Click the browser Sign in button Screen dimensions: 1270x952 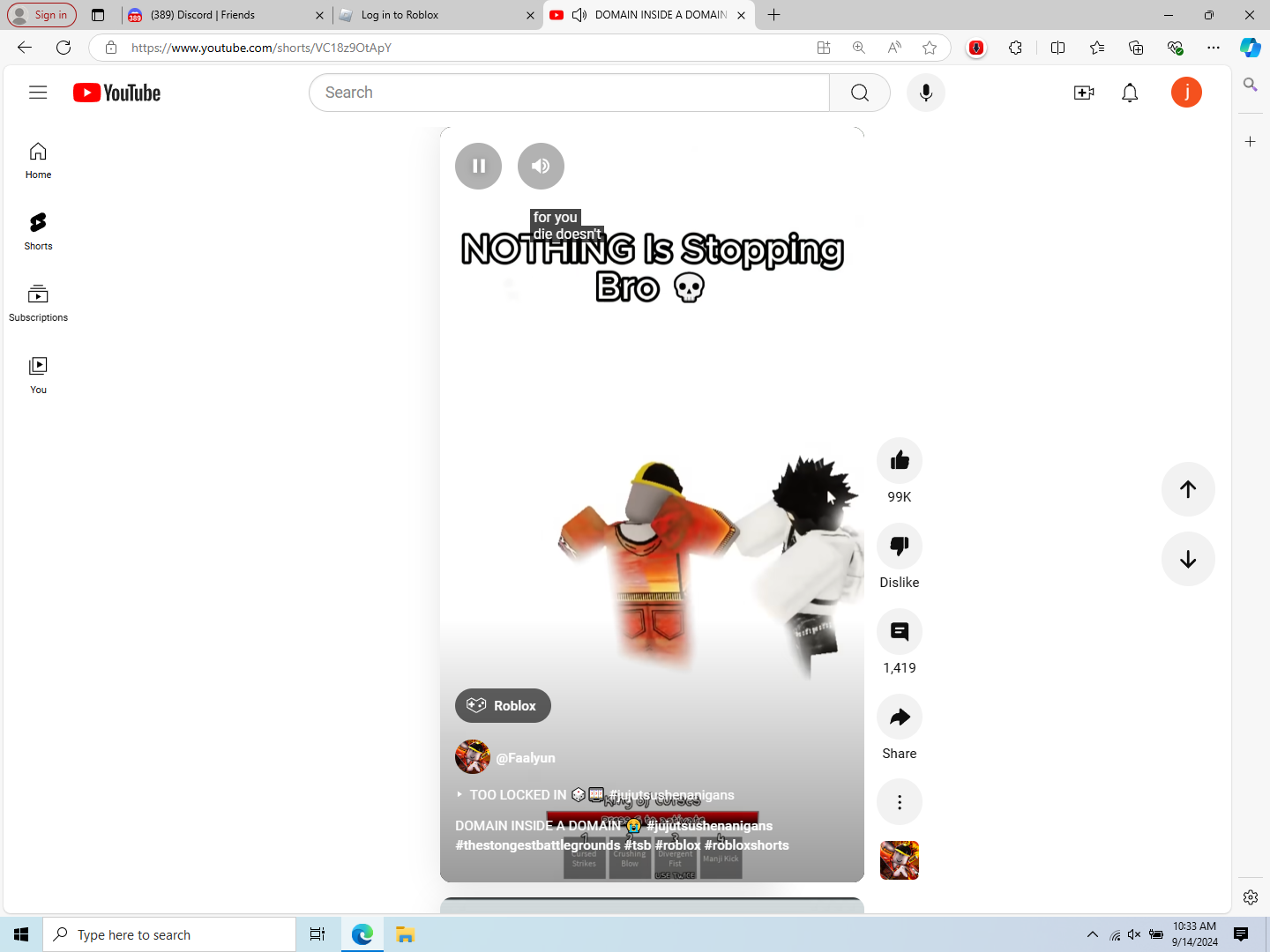coord(41,15)
